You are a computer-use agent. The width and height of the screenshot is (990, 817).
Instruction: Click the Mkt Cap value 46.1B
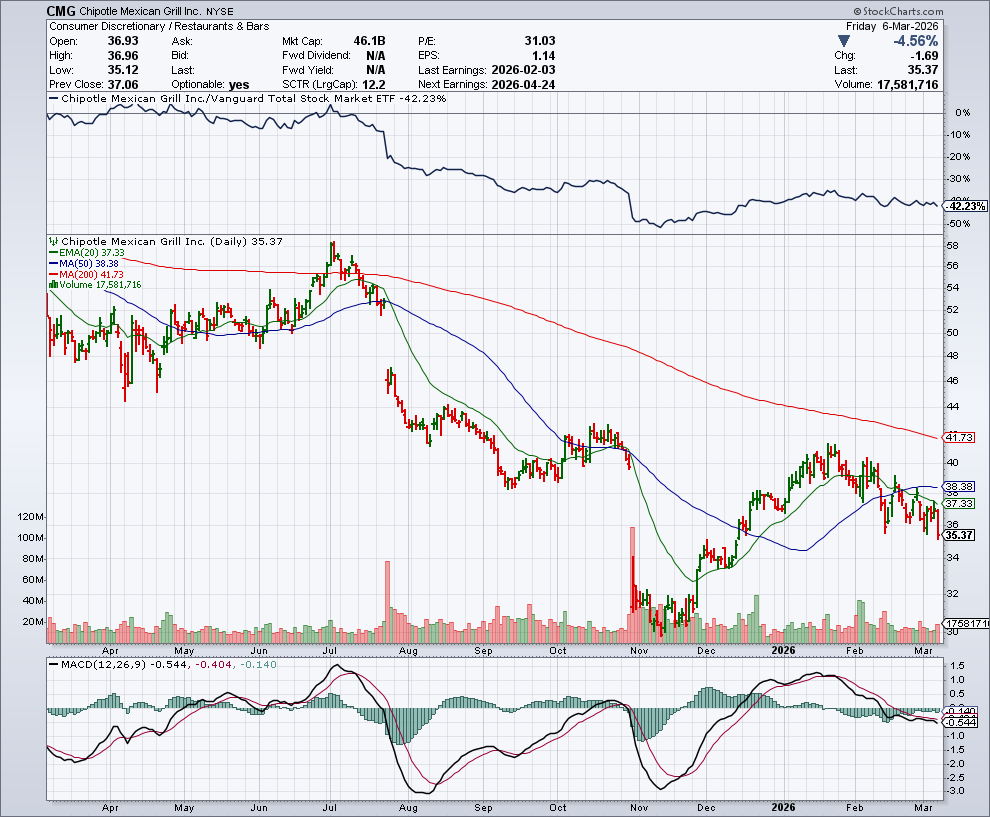369,41
